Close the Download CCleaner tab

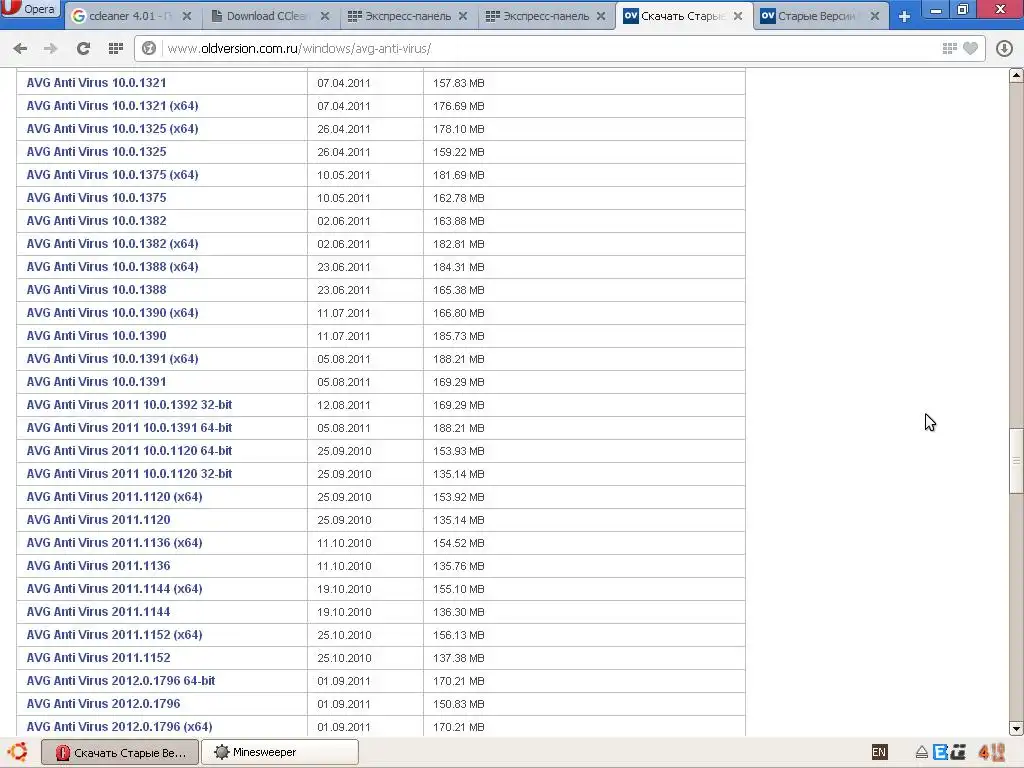pos(325,16)
